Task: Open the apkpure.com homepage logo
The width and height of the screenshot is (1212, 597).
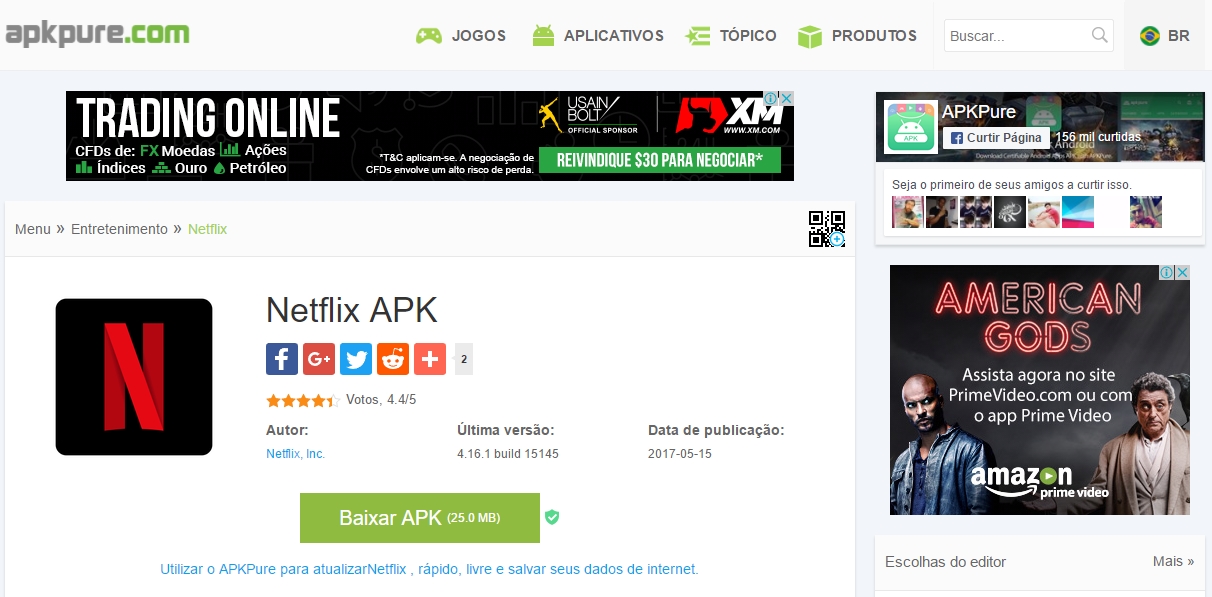Action: coord(96,34)
